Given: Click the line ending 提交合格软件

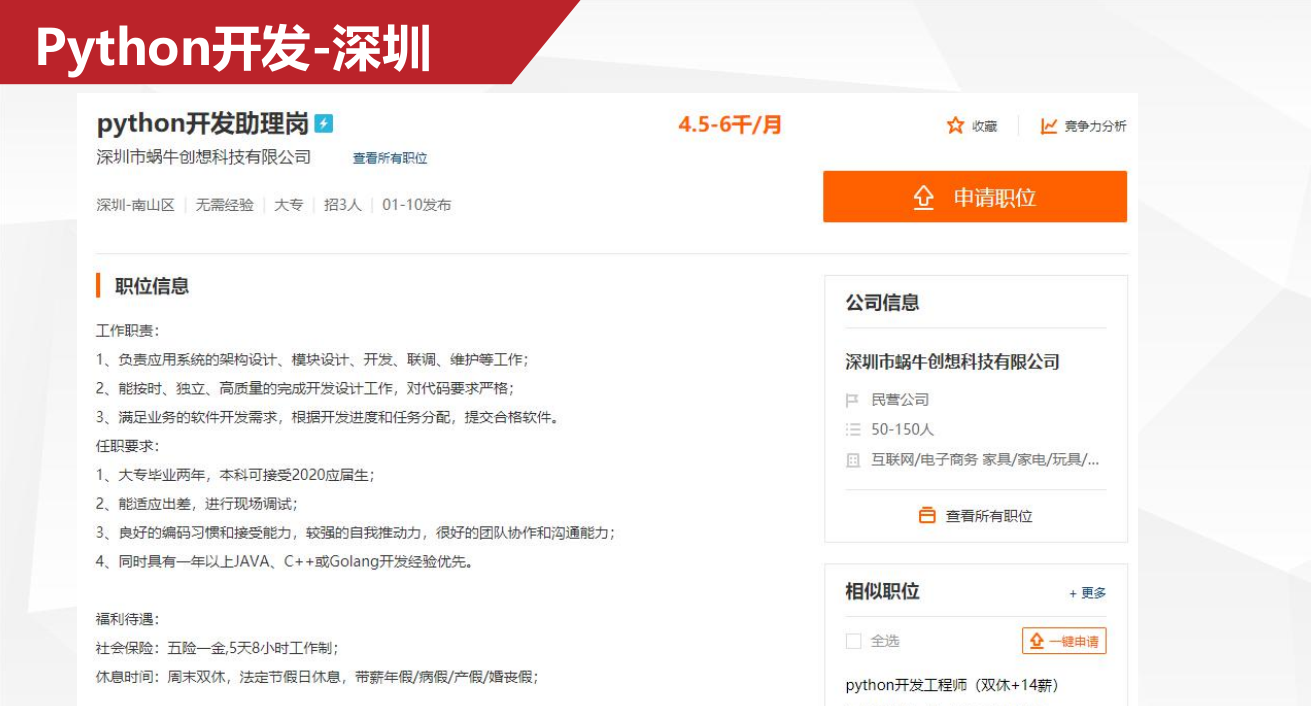Looking at the screenshot, I should (x=327, y=417).
